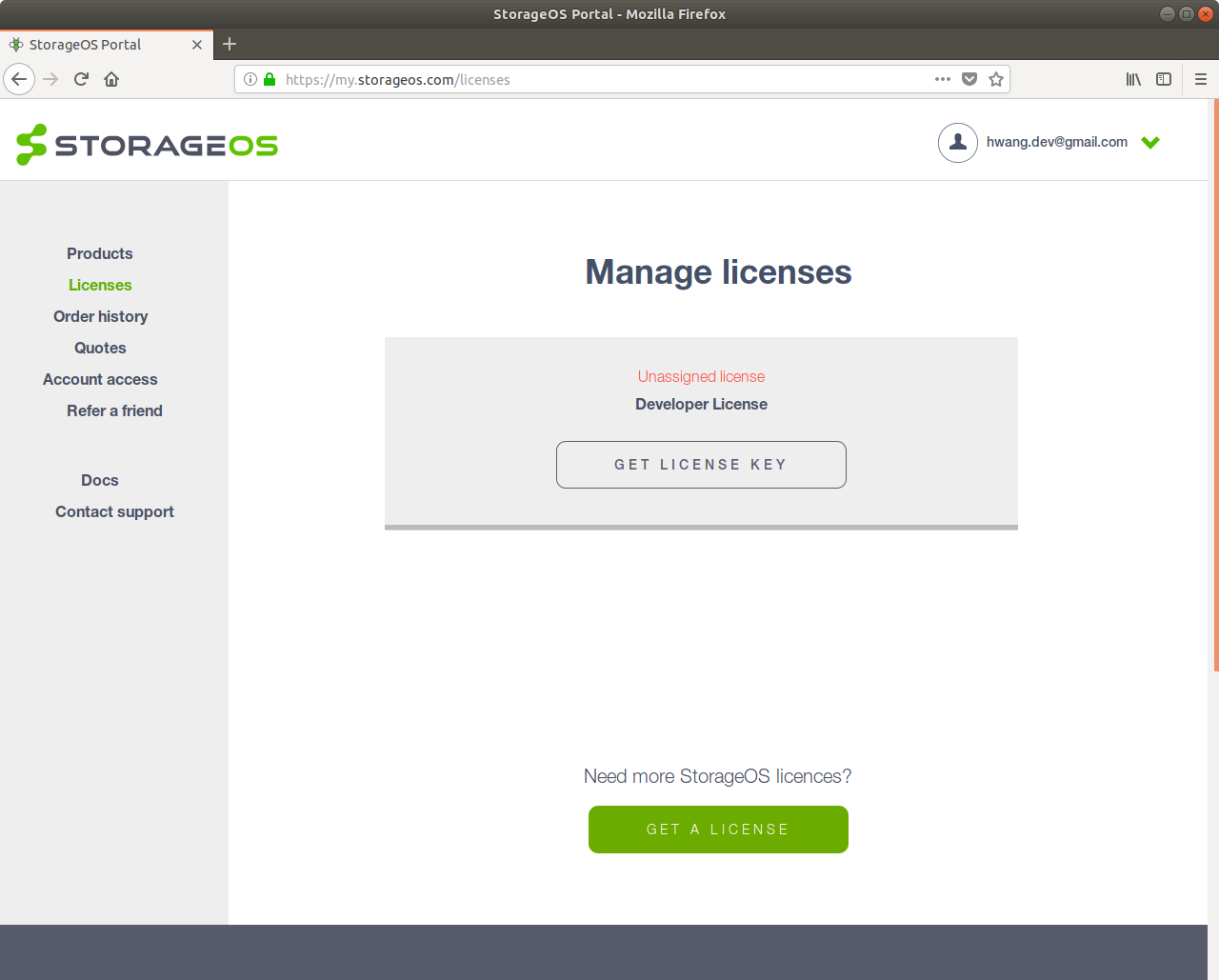Image resolution: width=1219 pixels, height=980 pixels.
Task: Open Order history in sidebar
Action: pos(101,316)
